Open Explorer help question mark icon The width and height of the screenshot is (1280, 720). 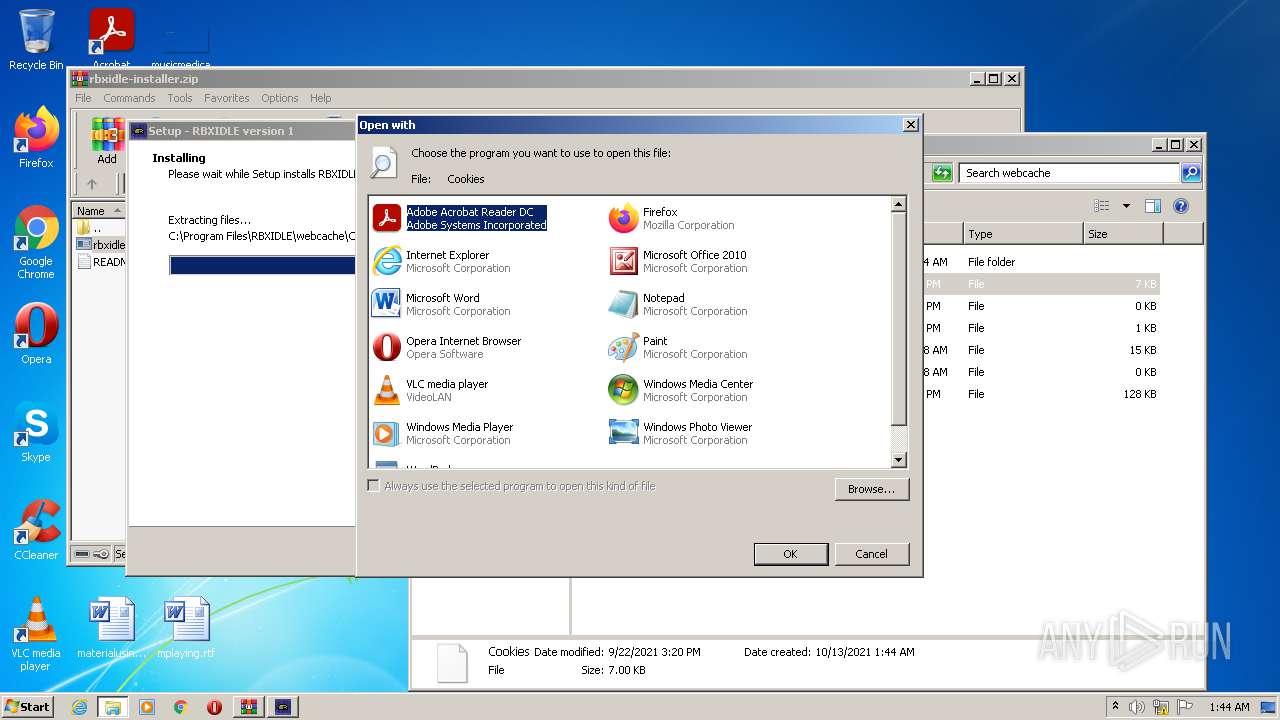point(1181,206)
